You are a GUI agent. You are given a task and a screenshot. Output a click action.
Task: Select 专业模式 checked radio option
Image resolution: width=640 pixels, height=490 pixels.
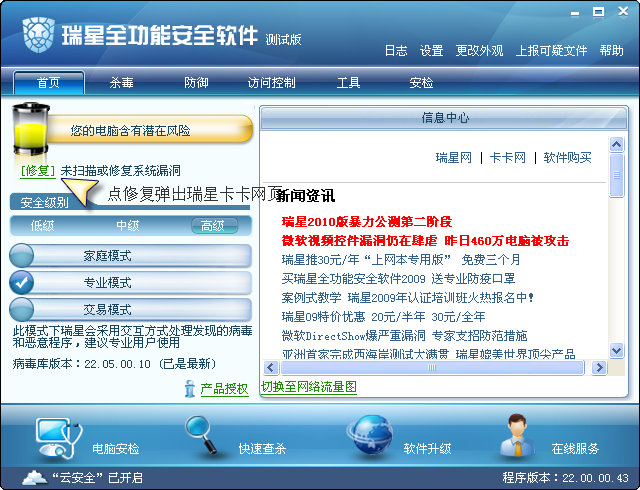coord(21,282)
